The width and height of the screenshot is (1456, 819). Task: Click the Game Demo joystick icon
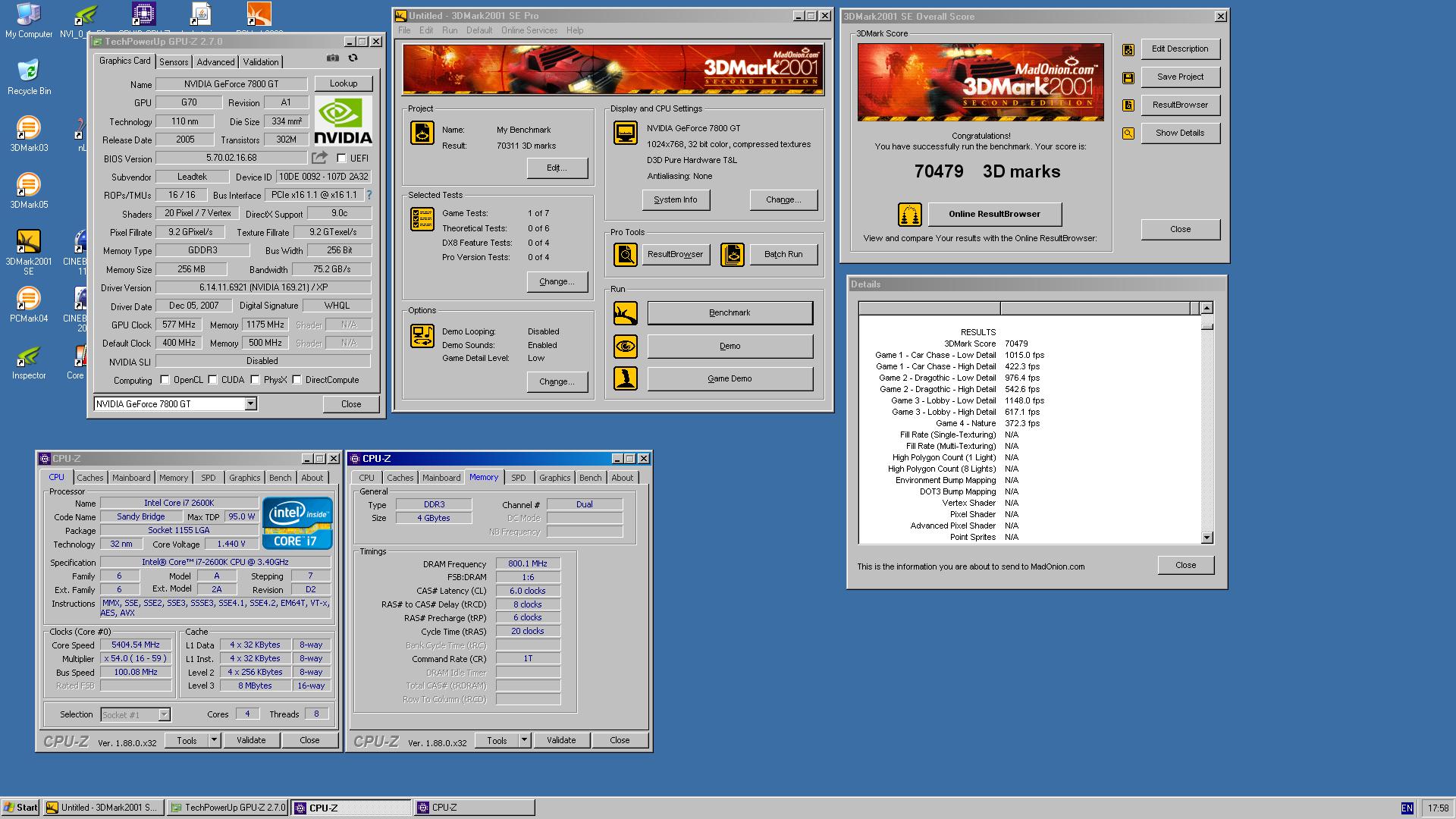pos(626,378)
